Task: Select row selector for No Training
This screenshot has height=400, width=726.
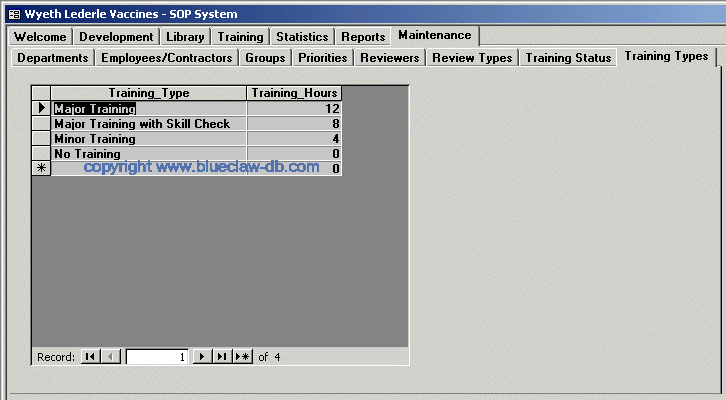Action: pyautogui.click(x=41, y=153)
